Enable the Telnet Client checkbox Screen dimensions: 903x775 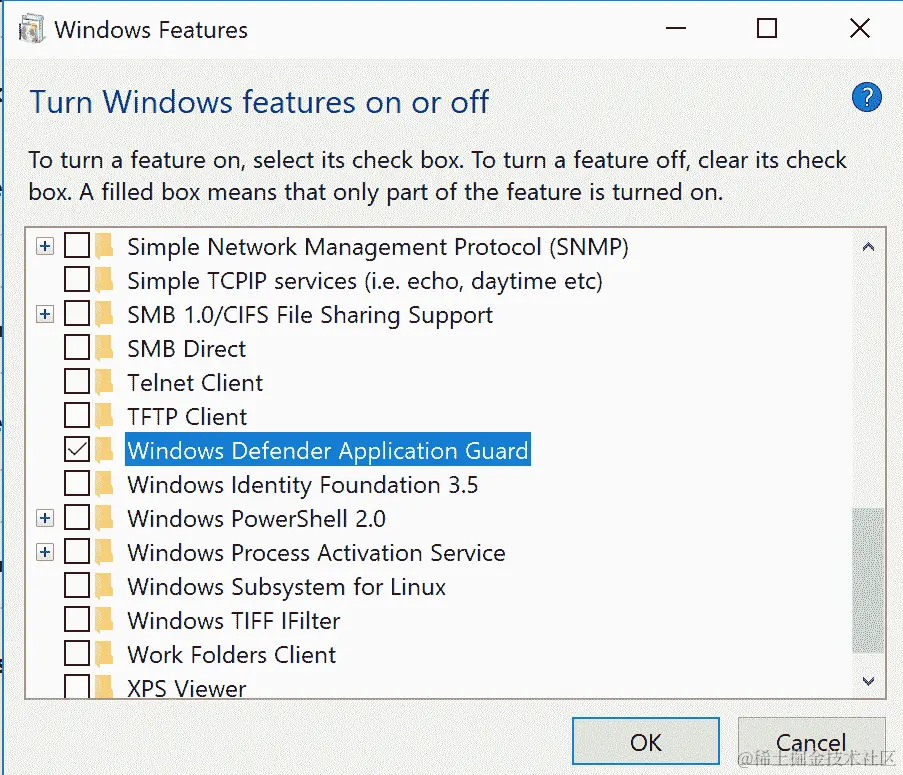77,381
